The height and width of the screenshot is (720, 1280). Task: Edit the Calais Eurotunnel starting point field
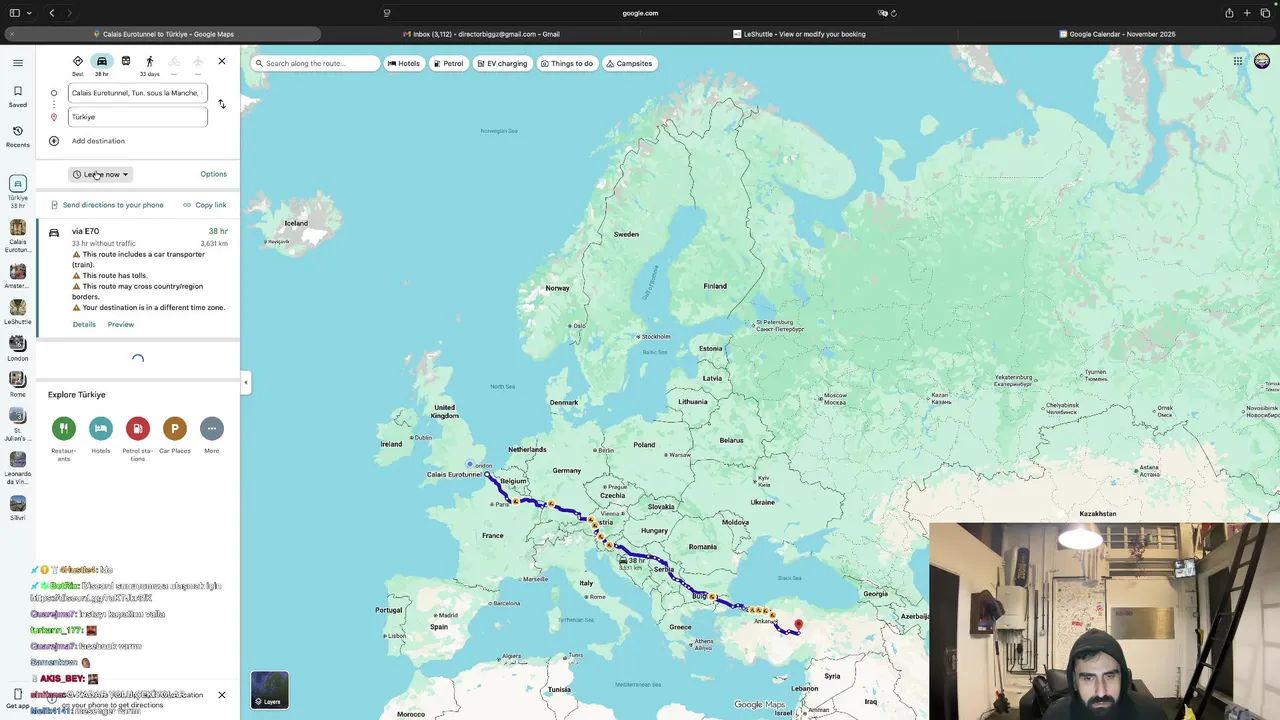tap(138, 93)
